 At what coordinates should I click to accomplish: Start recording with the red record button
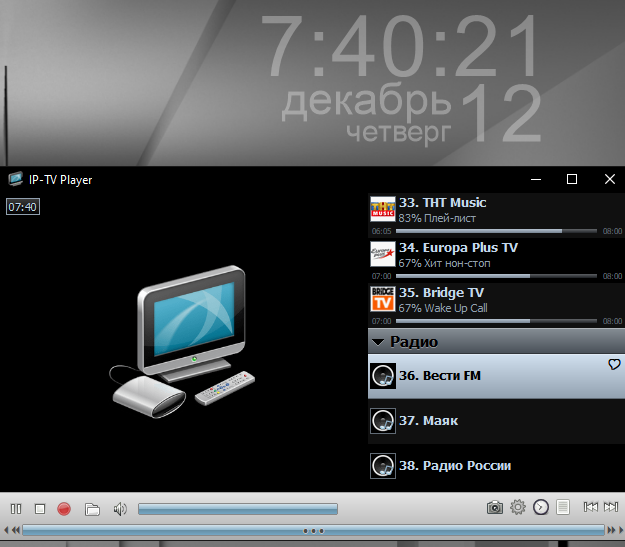click(64, 509)
